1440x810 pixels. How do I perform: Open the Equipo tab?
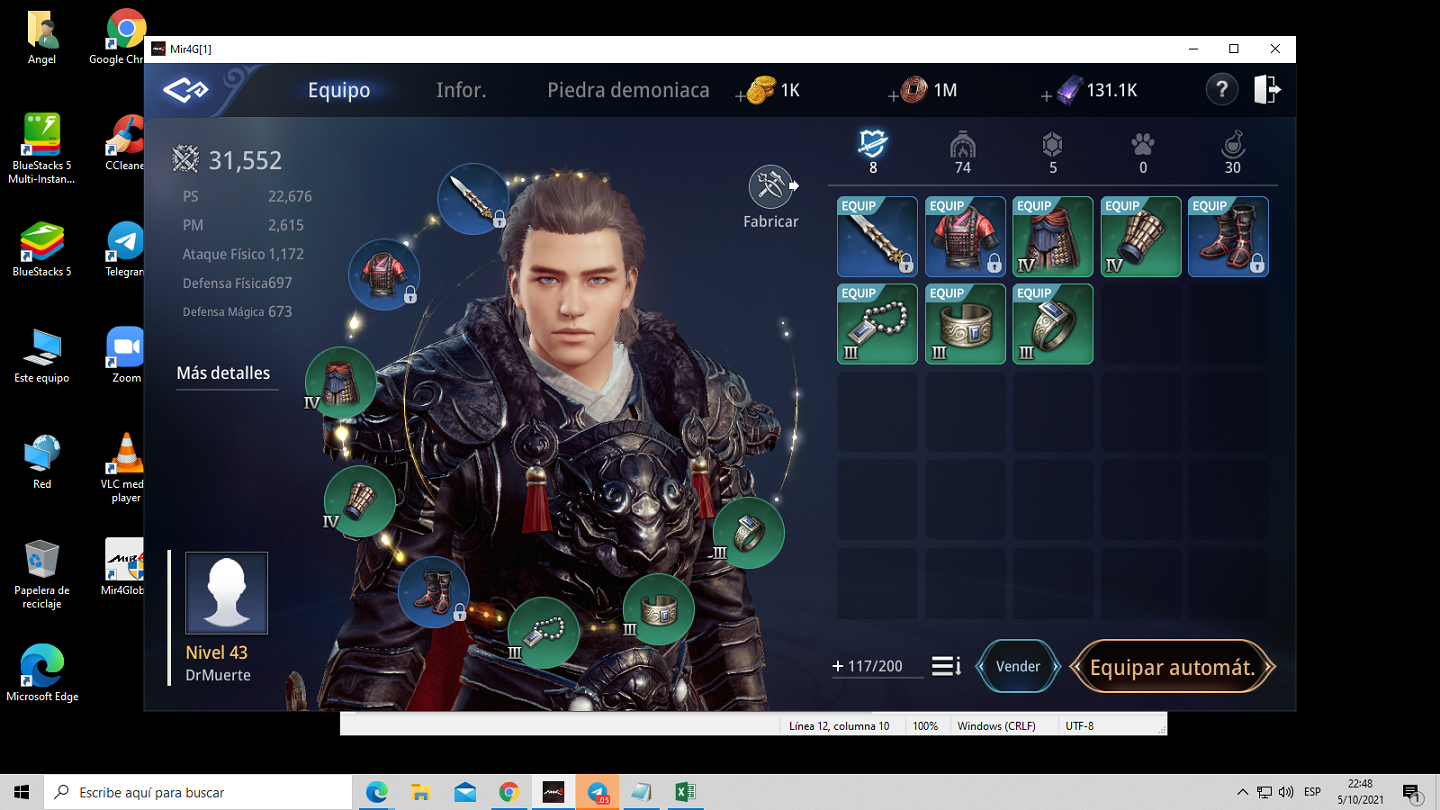click(x=339, y=90)
